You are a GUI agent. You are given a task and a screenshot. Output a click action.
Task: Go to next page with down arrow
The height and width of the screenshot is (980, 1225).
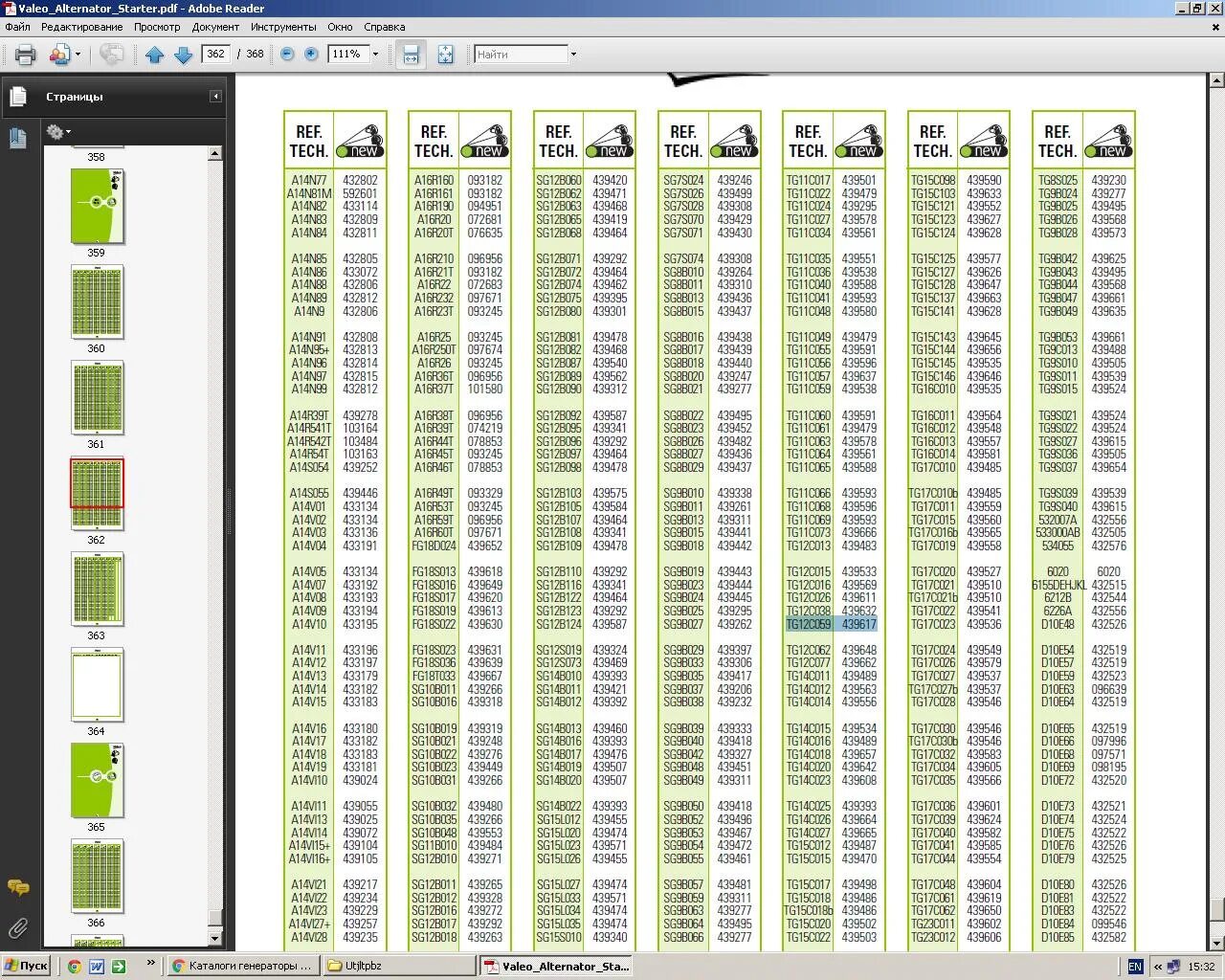click(183, 55)
